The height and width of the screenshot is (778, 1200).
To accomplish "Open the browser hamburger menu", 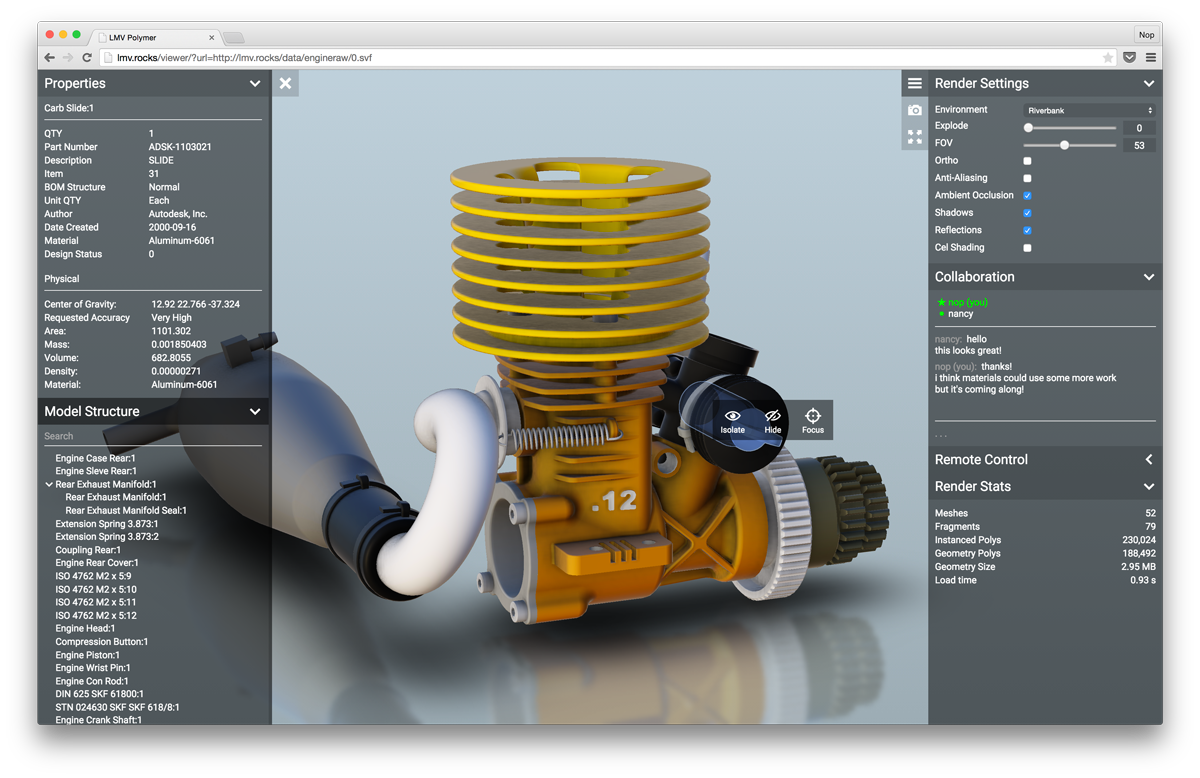I will point(1151,58).
